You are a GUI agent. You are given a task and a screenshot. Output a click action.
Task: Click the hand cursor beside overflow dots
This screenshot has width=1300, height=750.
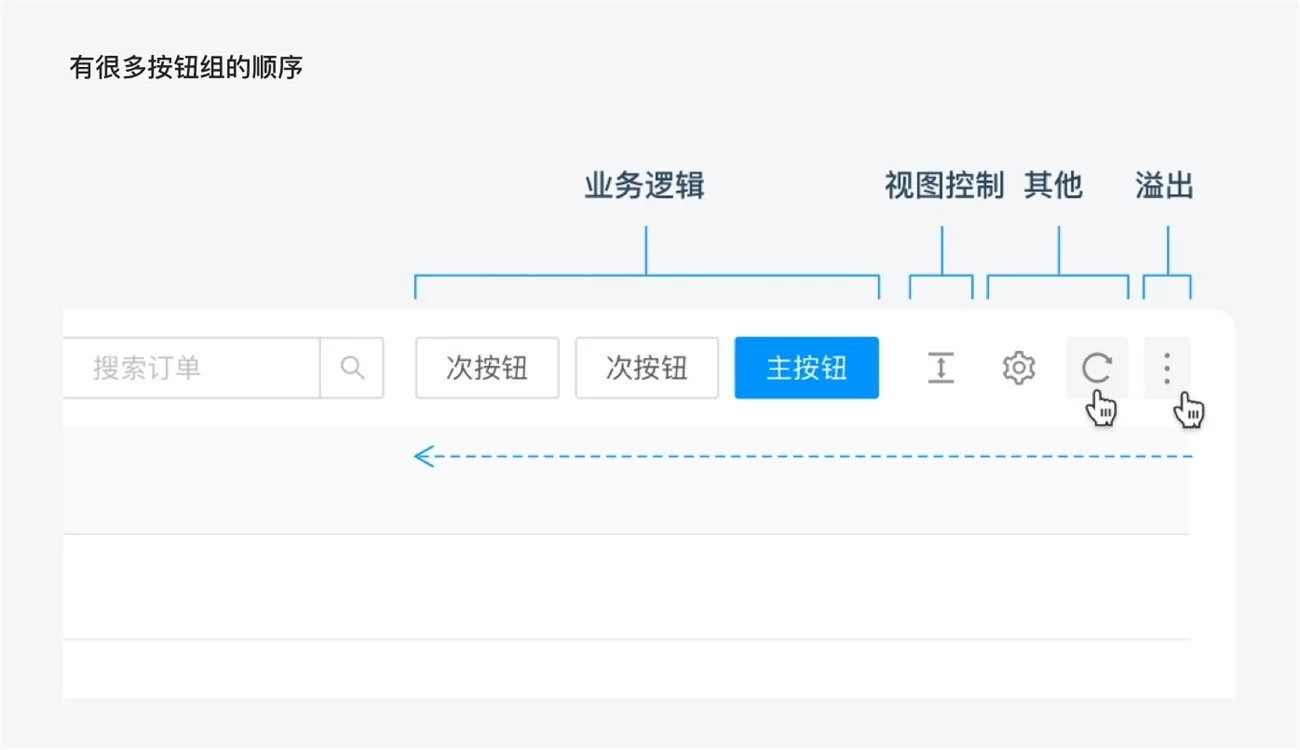1189,410
